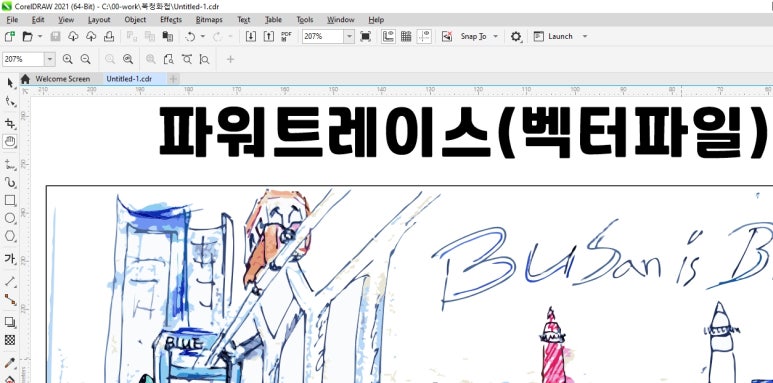Open Options via the gear icon
The image size is (773, 383).
click(x=516, y=36)
